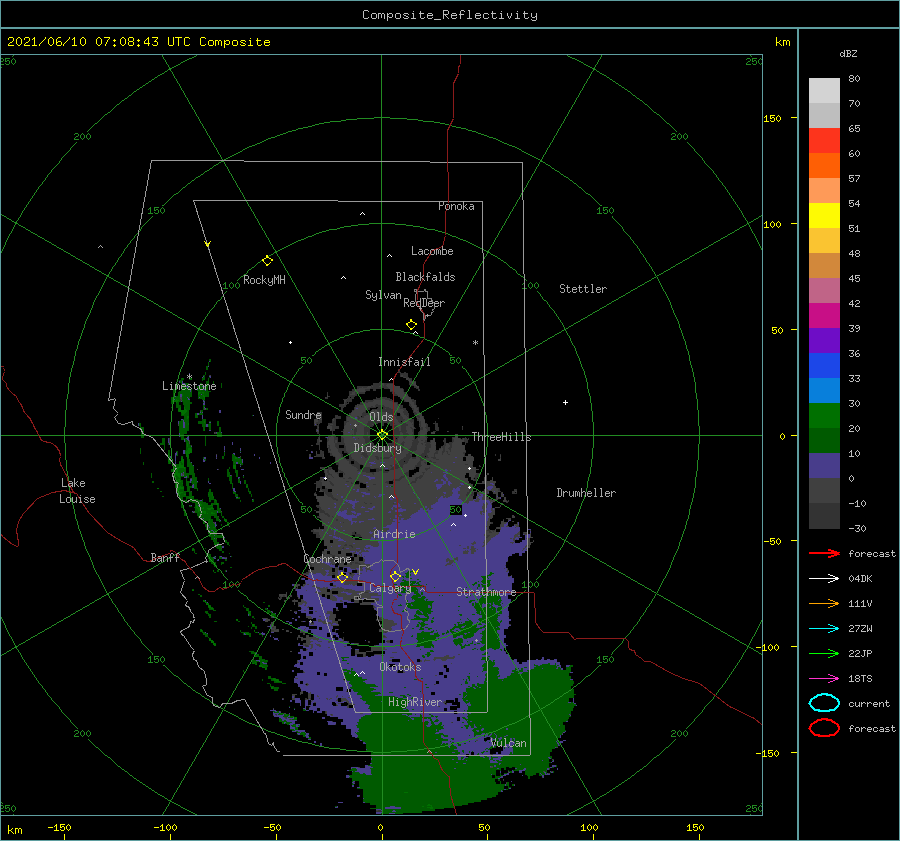Screen dimensions: 900x841
Task: Click the Didsbury town label
Action: click(x=377, y=448)
